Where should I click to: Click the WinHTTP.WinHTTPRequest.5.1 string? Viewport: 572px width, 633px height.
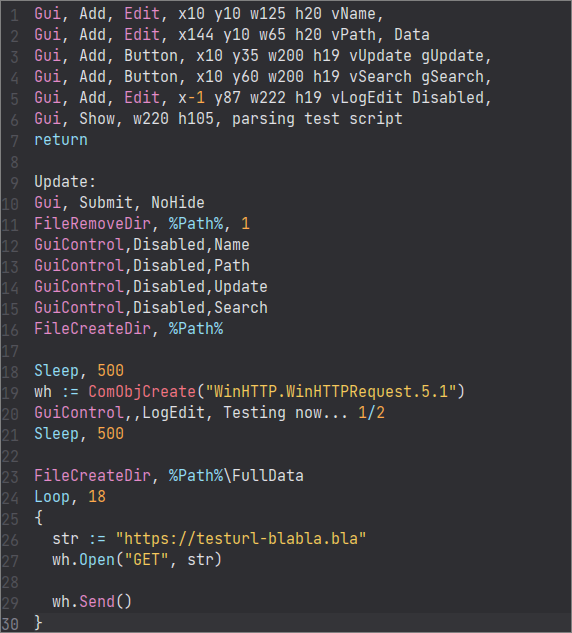pos(331,392)
